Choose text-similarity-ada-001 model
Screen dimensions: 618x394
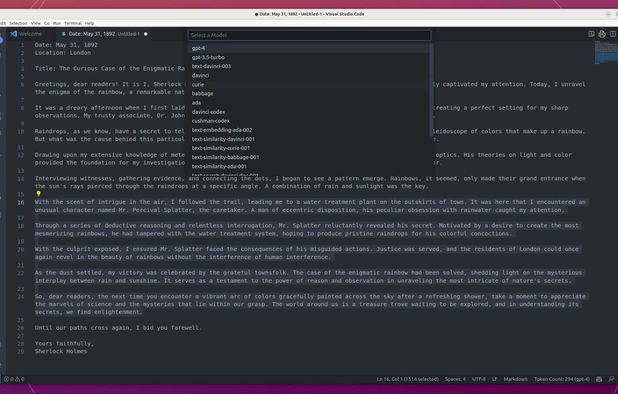pyautogui.click(x=309, y=166)
